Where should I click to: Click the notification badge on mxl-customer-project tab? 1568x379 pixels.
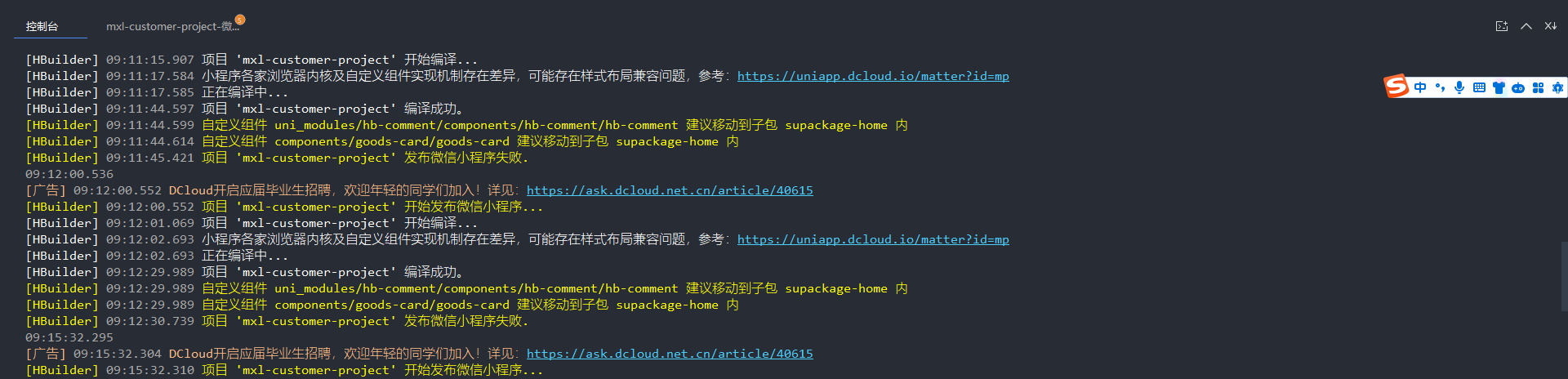pyautogui.click(x=239, y=19)
